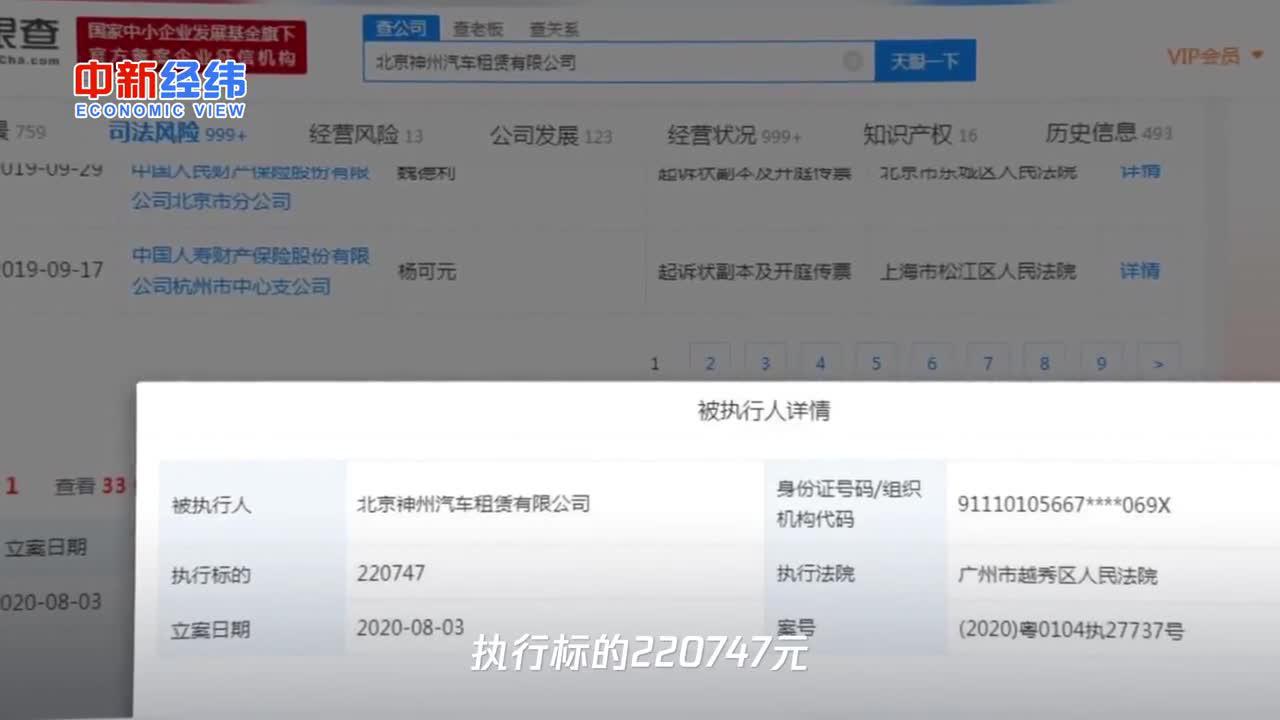Click 起诉状副本及开庭传票 in the 杨可元 row
1280x720 pixels.
[754, 271]
